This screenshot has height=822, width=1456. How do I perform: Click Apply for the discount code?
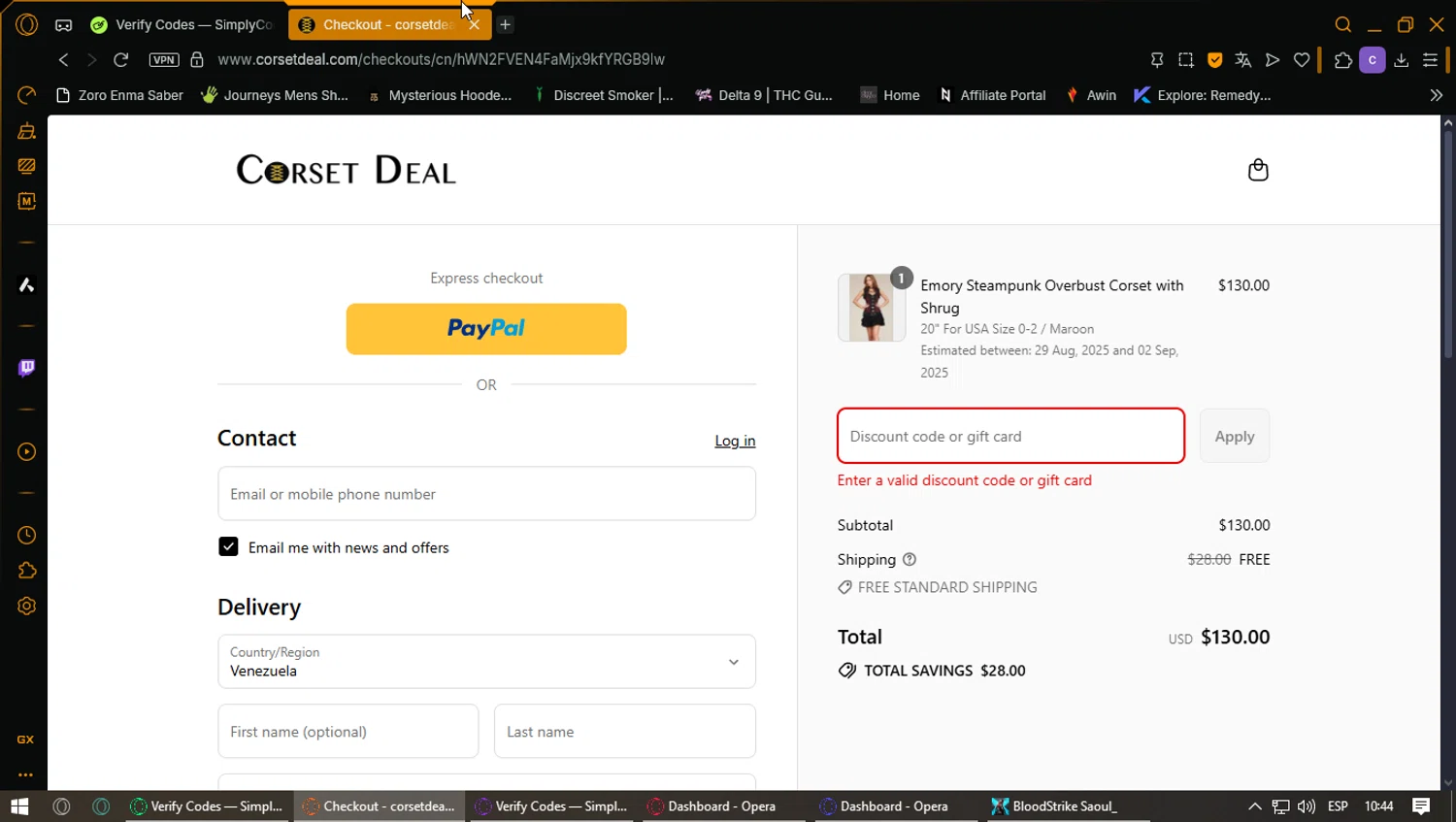click(1235, 436)
